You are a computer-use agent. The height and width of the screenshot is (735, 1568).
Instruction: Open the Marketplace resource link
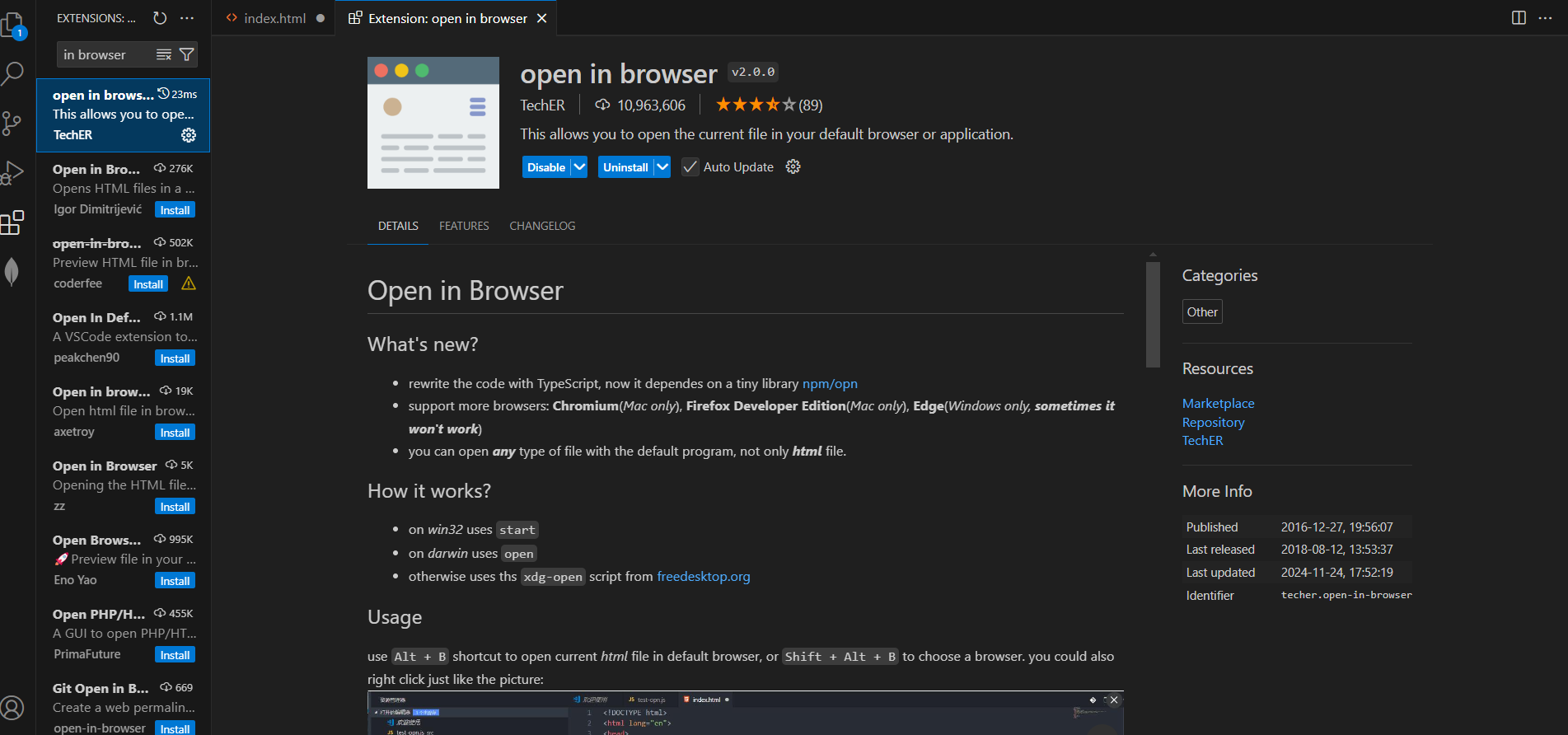1218,403
